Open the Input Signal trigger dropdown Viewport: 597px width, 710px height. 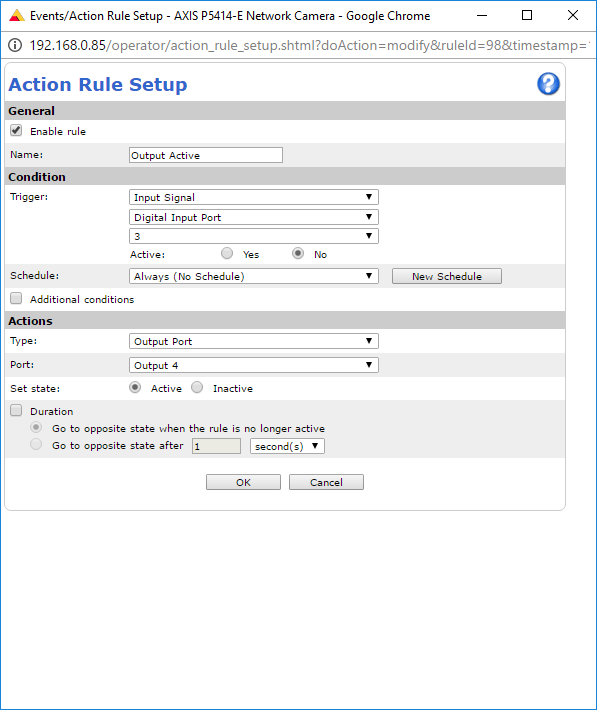(254, 197)
